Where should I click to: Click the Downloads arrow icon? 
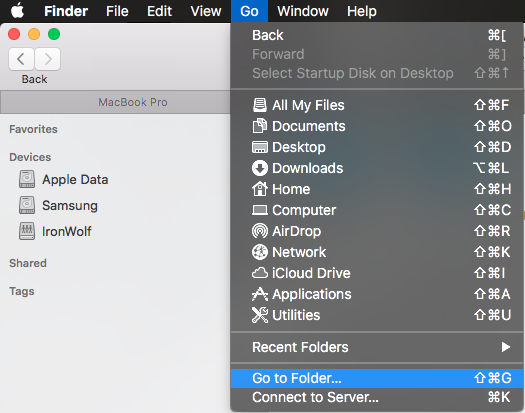tap(259, 168)
